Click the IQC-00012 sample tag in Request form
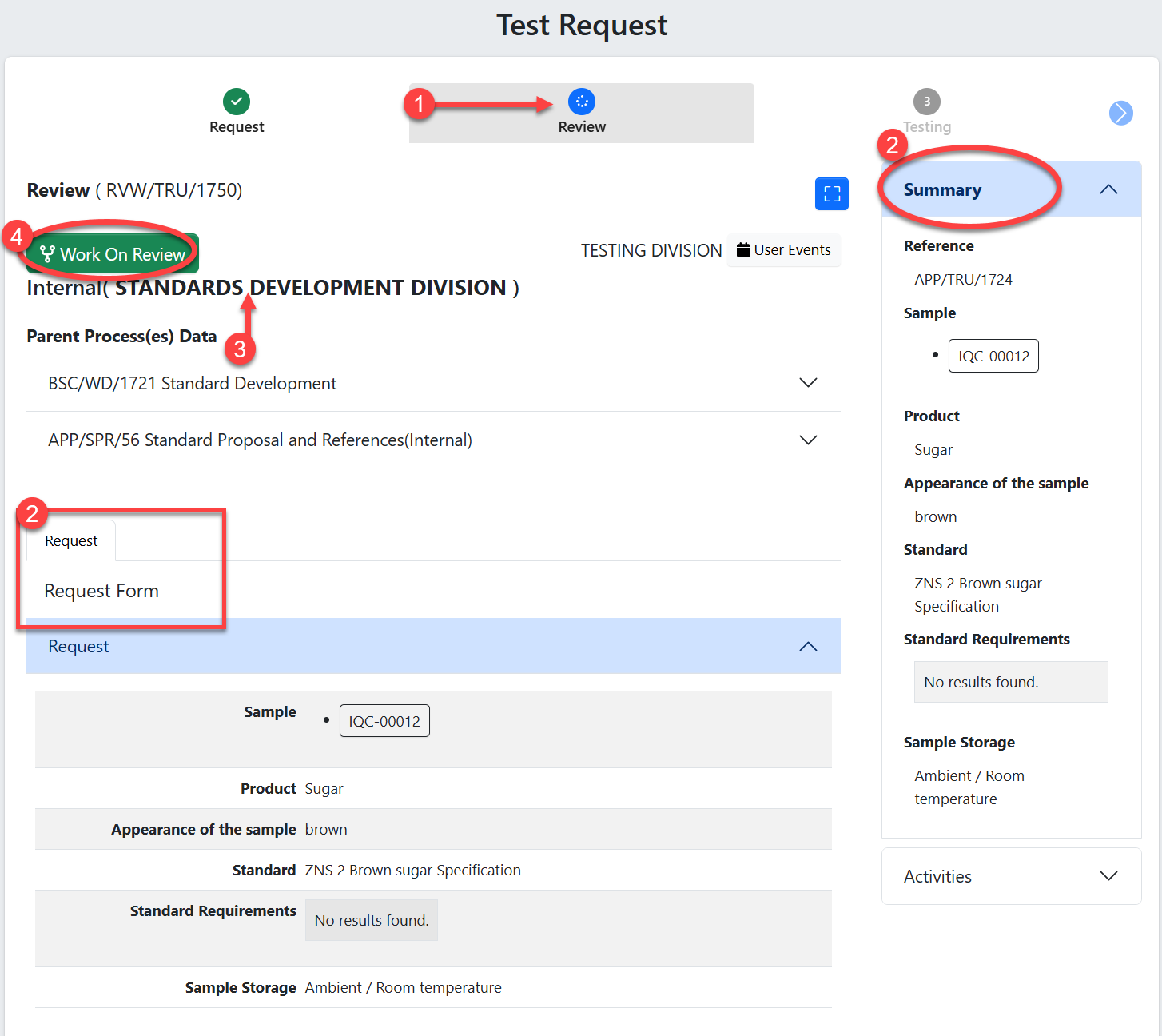This screenshot has width=1162, height=1036. click(384, 721)
